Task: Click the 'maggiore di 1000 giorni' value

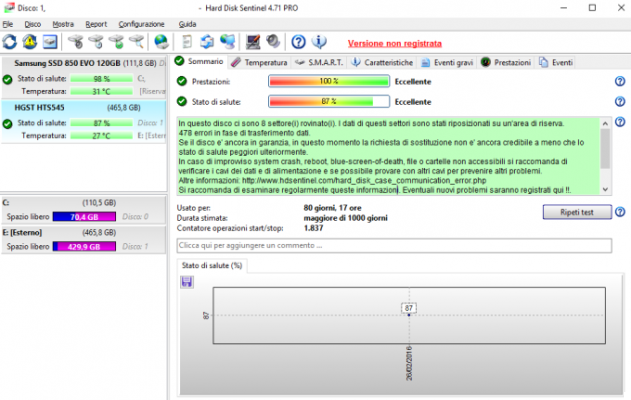Action: (345, 218)
